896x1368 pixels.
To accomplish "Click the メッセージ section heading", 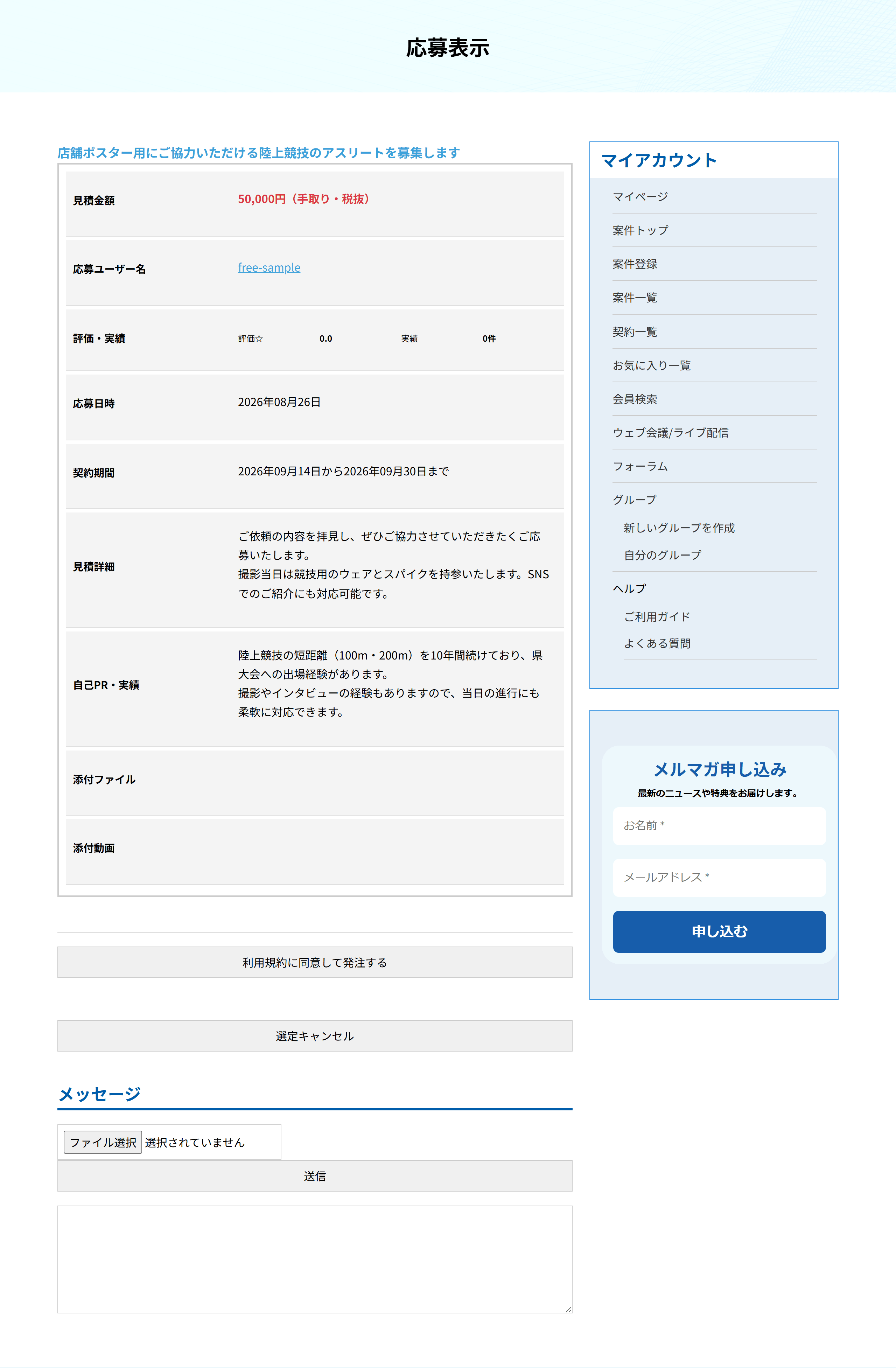I will [99, 1094].
